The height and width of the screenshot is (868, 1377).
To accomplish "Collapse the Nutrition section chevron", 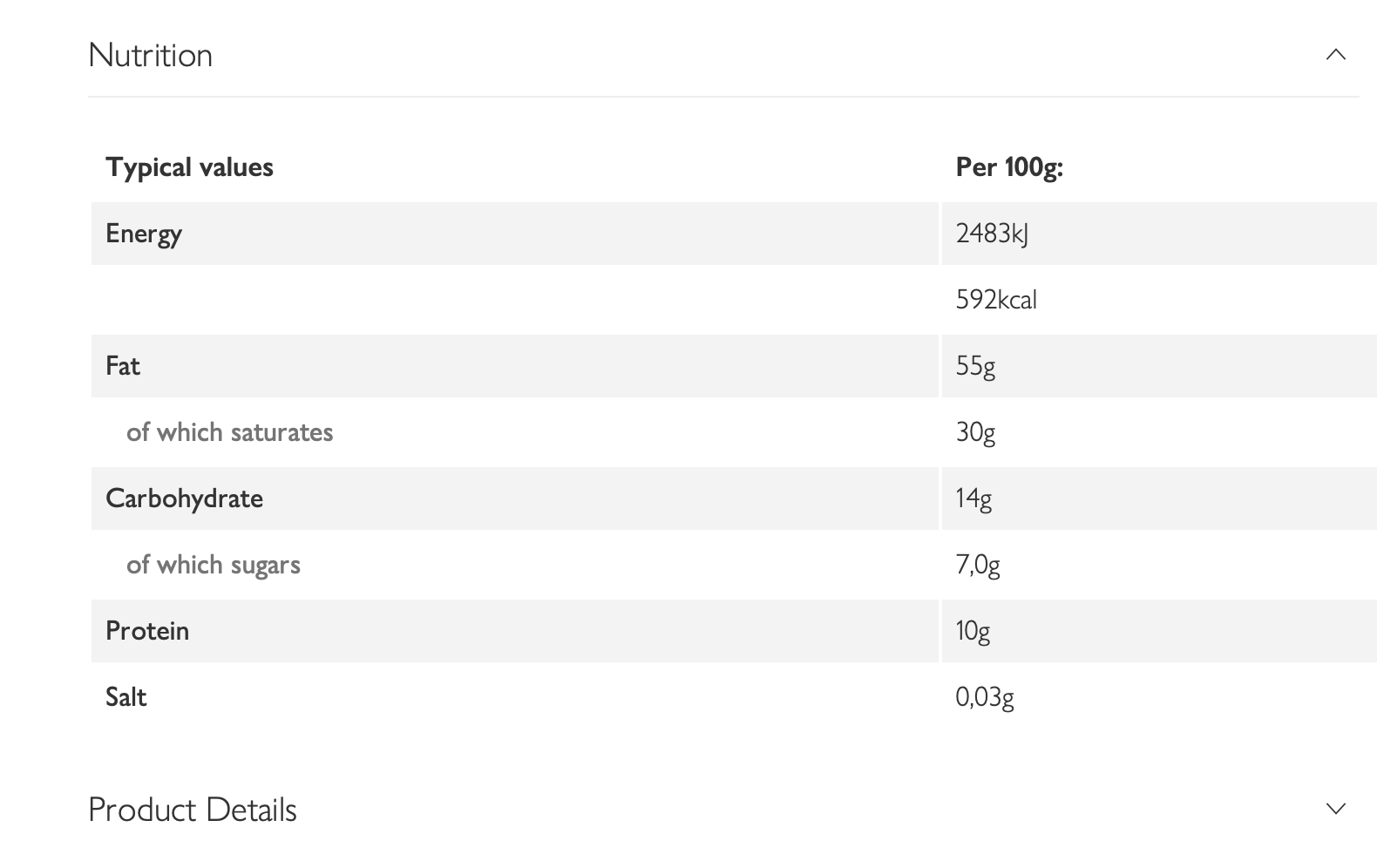I will click(1335, 55).
